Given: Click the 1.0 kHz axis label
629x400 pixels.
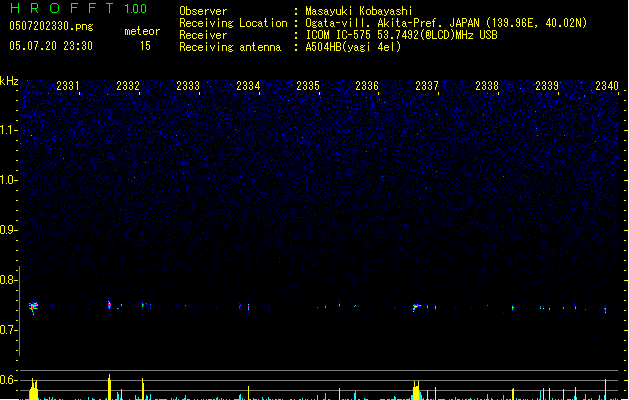Looking at the screenshot, I should point(9,180).
